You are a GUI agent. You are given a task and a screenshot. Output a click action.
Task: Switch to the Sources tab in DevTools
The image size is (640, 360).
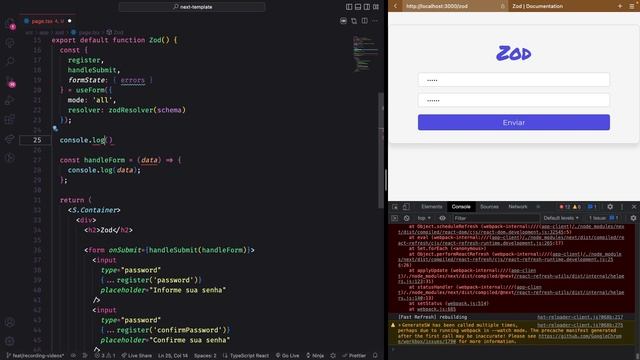click(489, 207)
